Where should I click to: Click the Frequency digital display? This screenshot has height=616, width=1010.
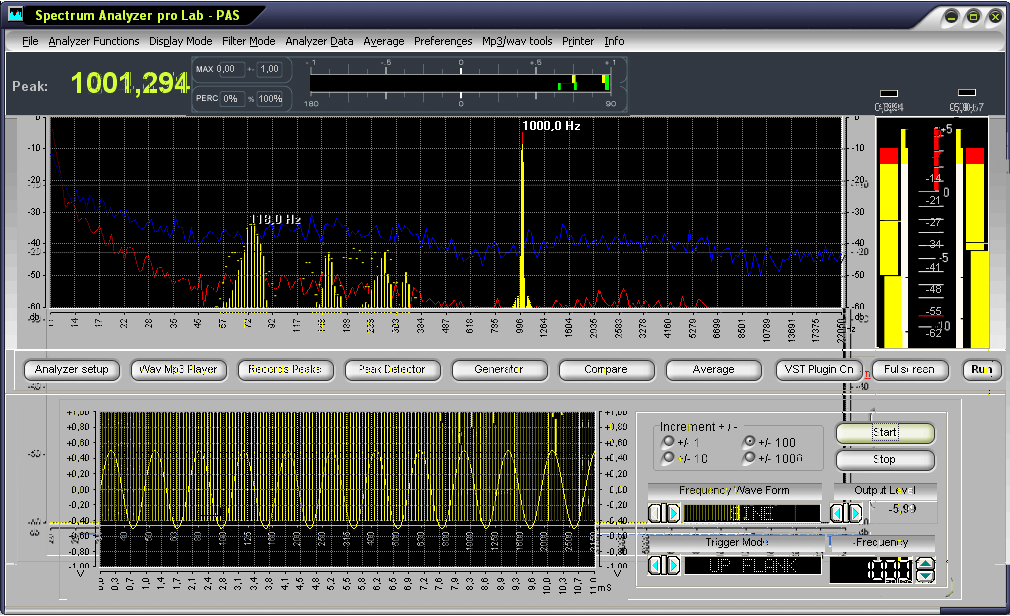tap(873, 570)
